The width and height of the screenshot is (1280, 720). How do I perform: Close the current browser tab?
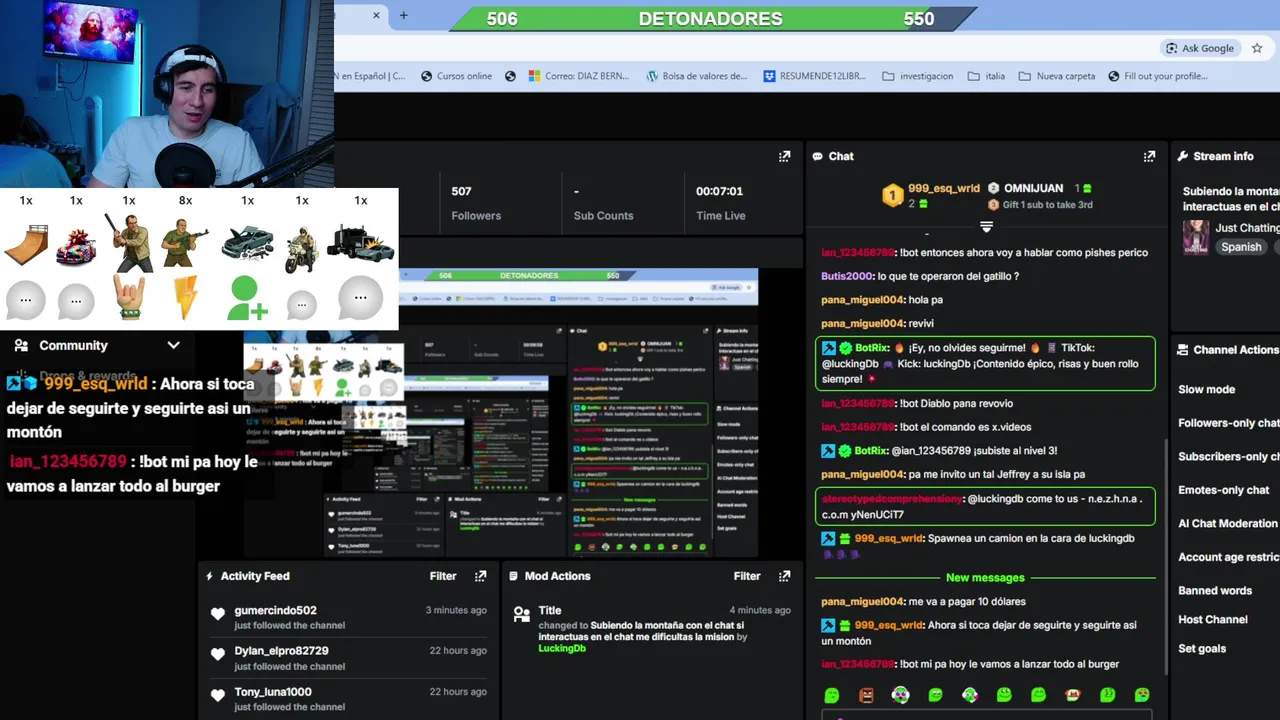coord(377,15)
